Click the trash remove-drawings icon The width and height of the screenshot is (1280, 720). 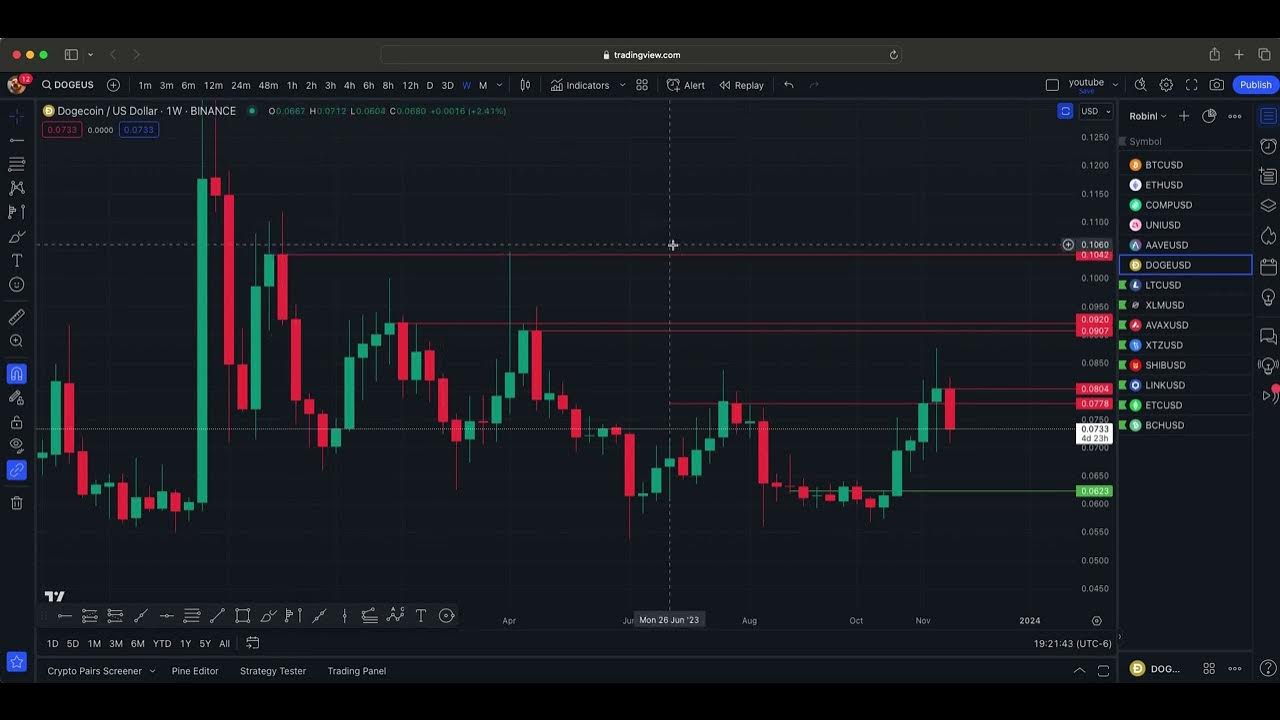pos(16,503)
